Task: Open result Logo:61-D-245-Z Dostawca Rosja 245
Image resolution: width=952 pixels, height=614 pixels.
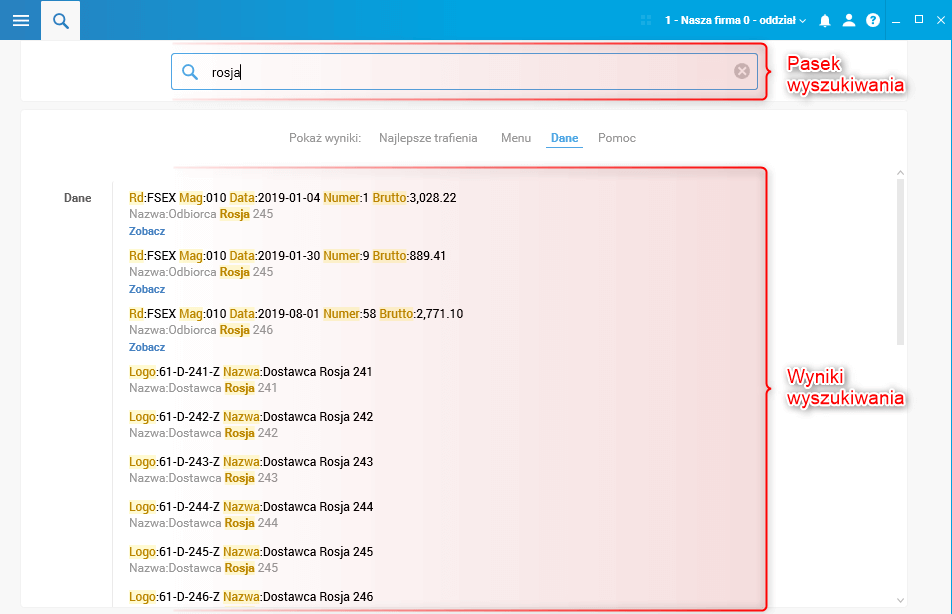Action: [251, 551]
